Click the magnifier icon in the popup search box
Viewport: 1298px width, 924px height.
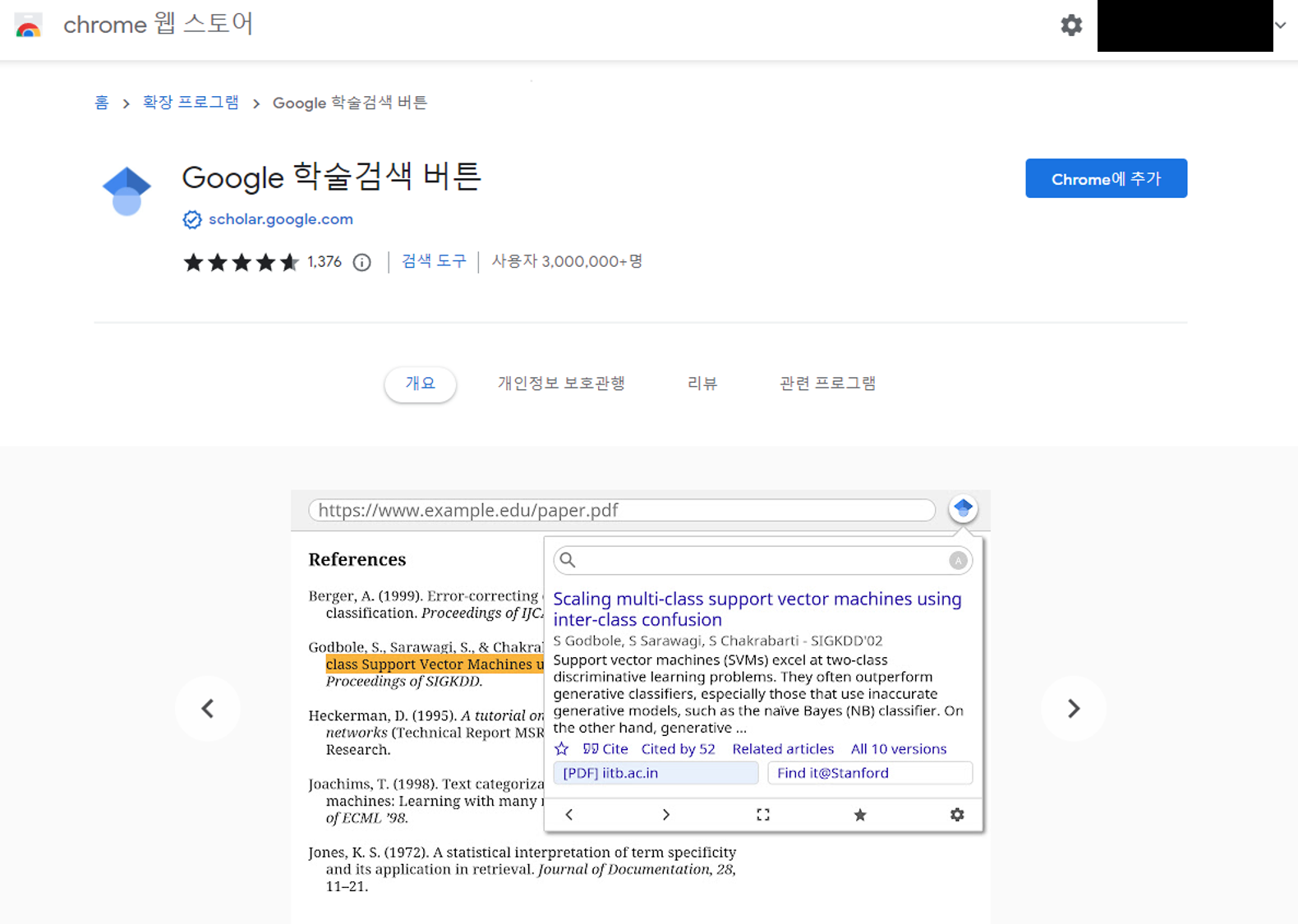568,560
